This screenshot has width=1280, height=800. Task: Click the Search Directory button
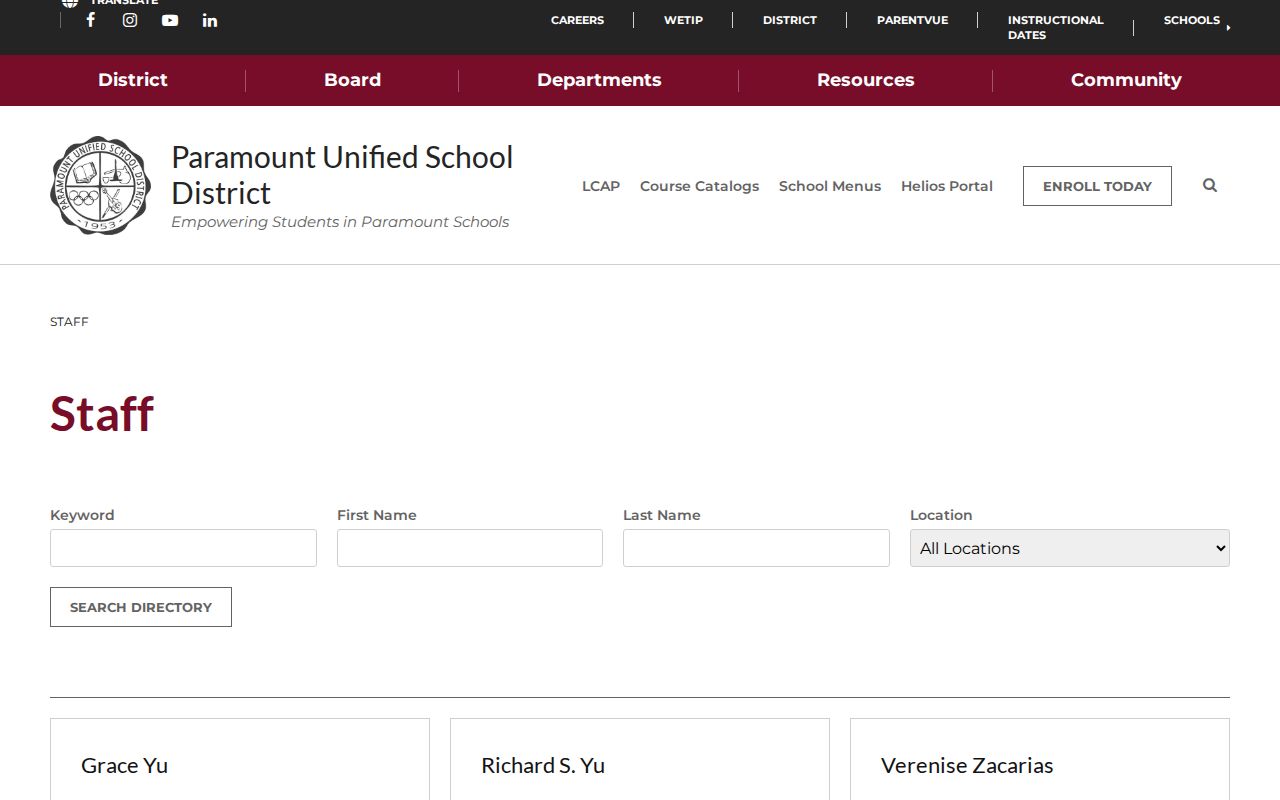click(141, 607)
